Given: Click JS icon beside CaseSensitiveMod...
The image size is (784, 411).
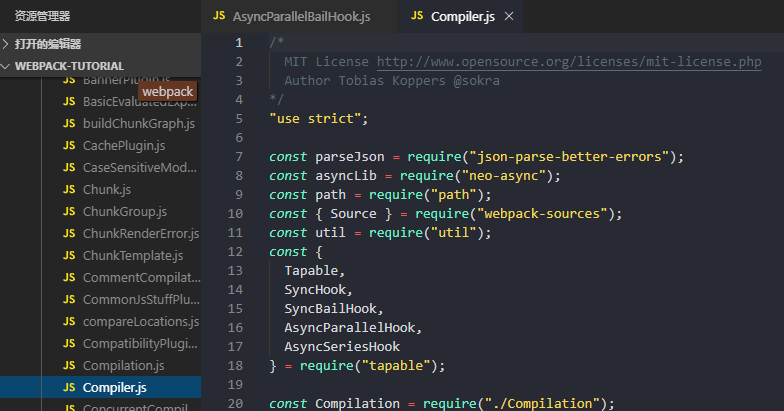Looking at the screenshot, I should (x=69, y=168).
